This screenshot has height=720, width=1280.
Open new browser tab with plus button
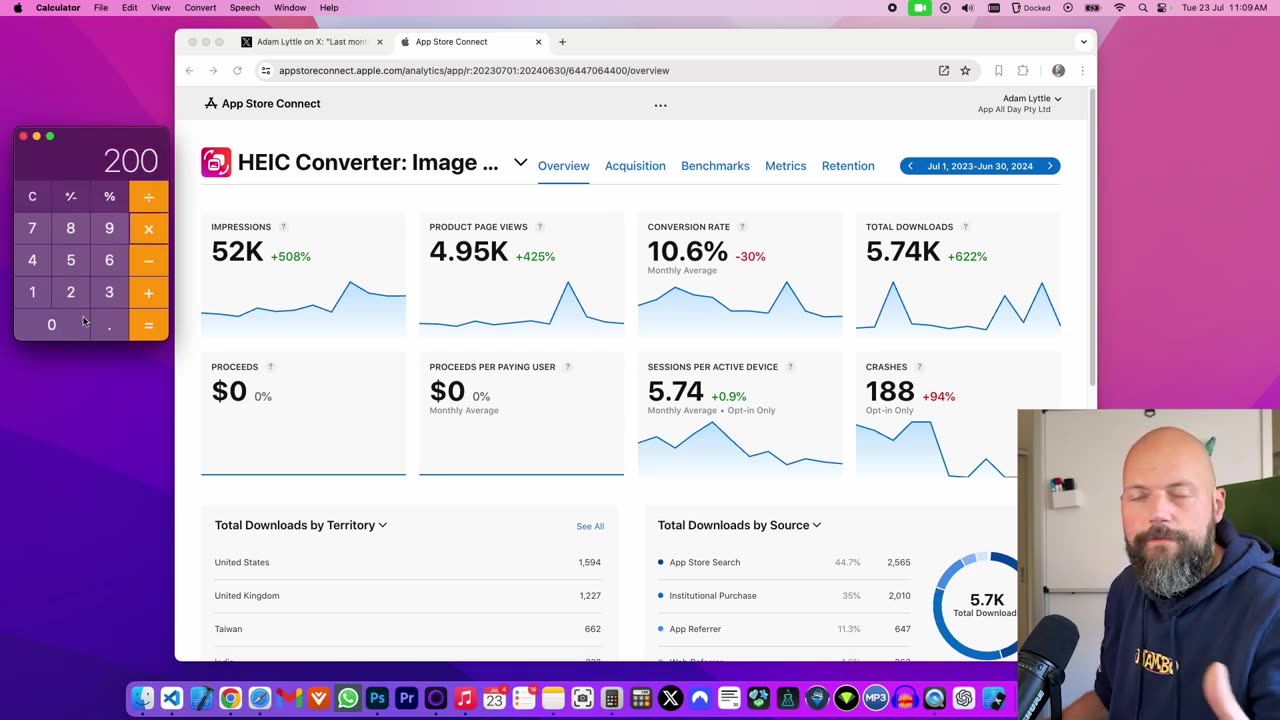562,42
